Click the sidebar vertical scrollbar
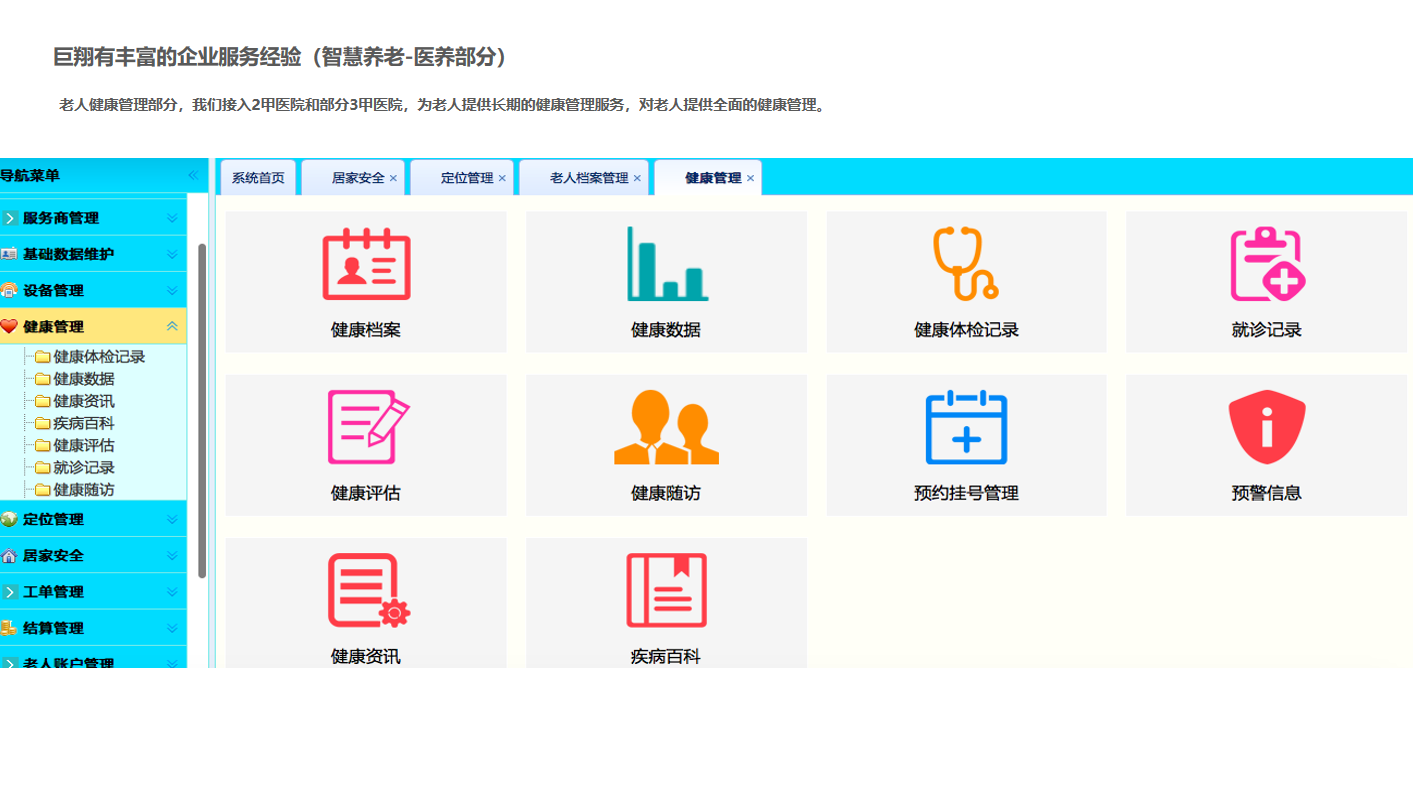This screenshot has height=791, width=1413. click(x=202, y=410)
